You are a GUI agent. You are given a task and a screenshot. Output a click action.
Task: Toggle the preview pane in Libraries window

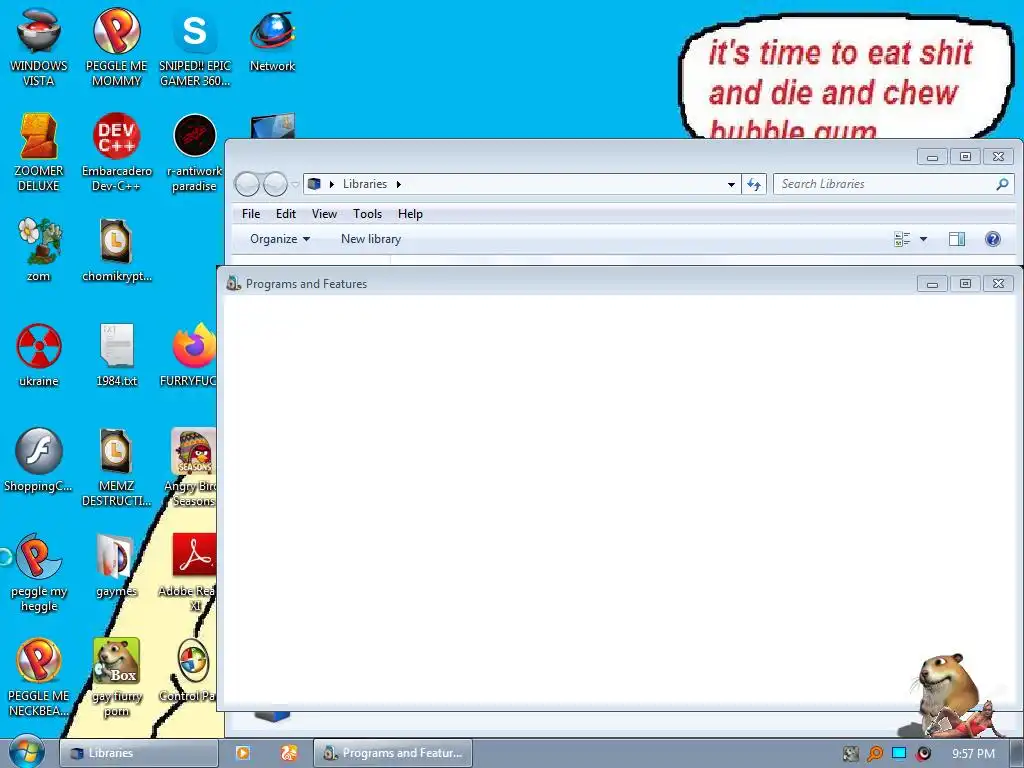[x=957, y=239]
